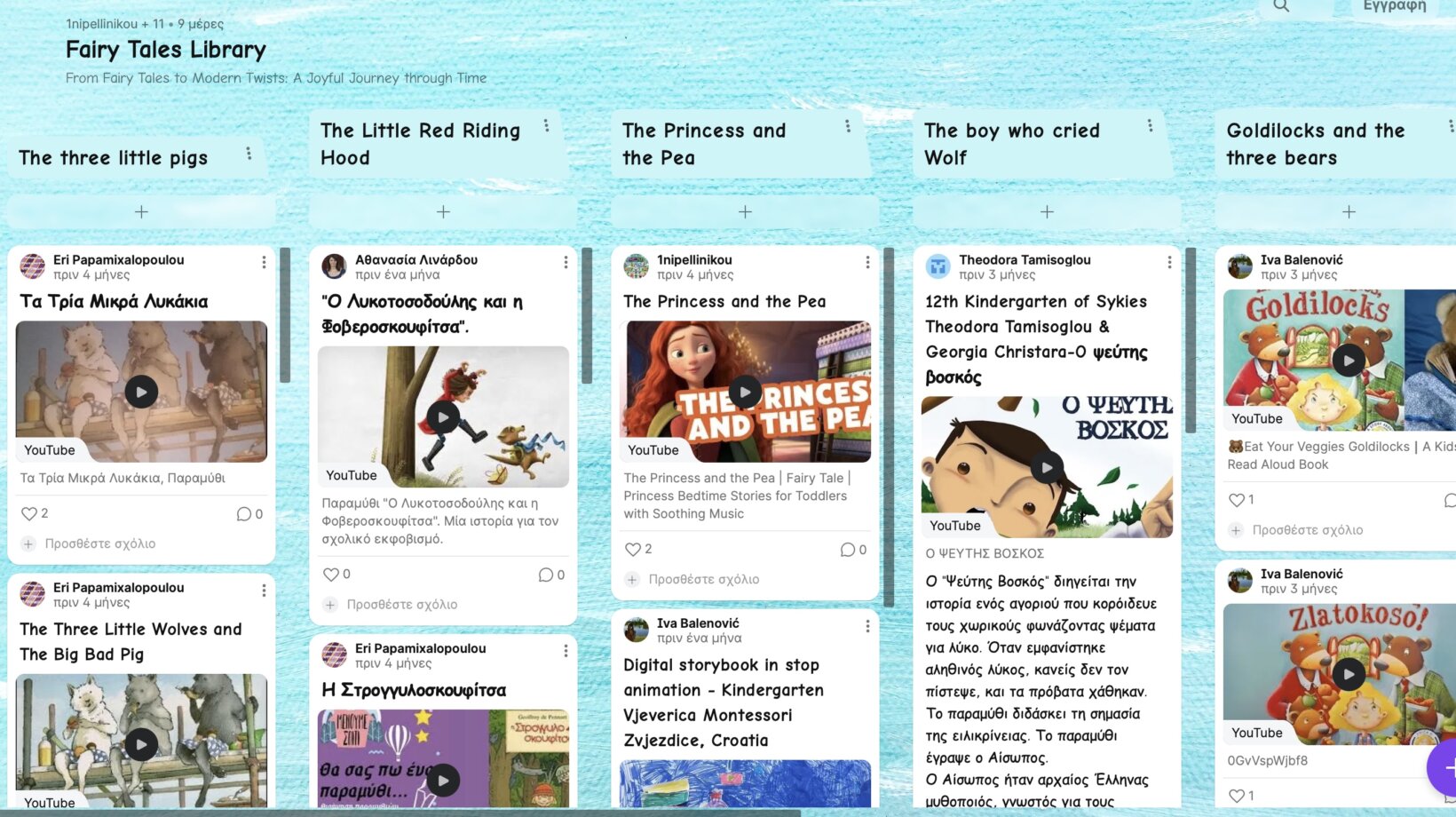Open more options on Αθανασία Λινάρδου's post

pyautogui.click(x=566, y=262)
